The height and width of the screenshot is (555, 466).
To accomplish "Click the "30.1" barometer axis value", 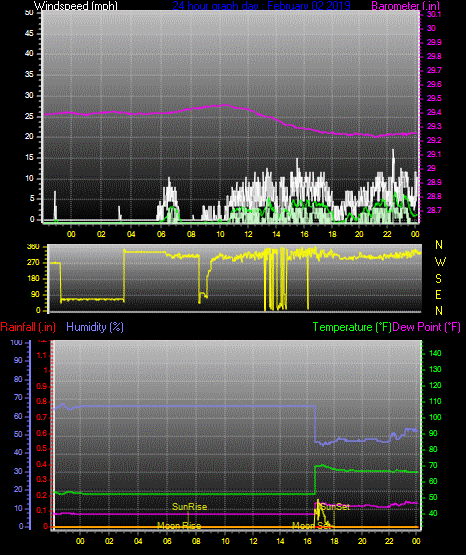I will (434, 14).
